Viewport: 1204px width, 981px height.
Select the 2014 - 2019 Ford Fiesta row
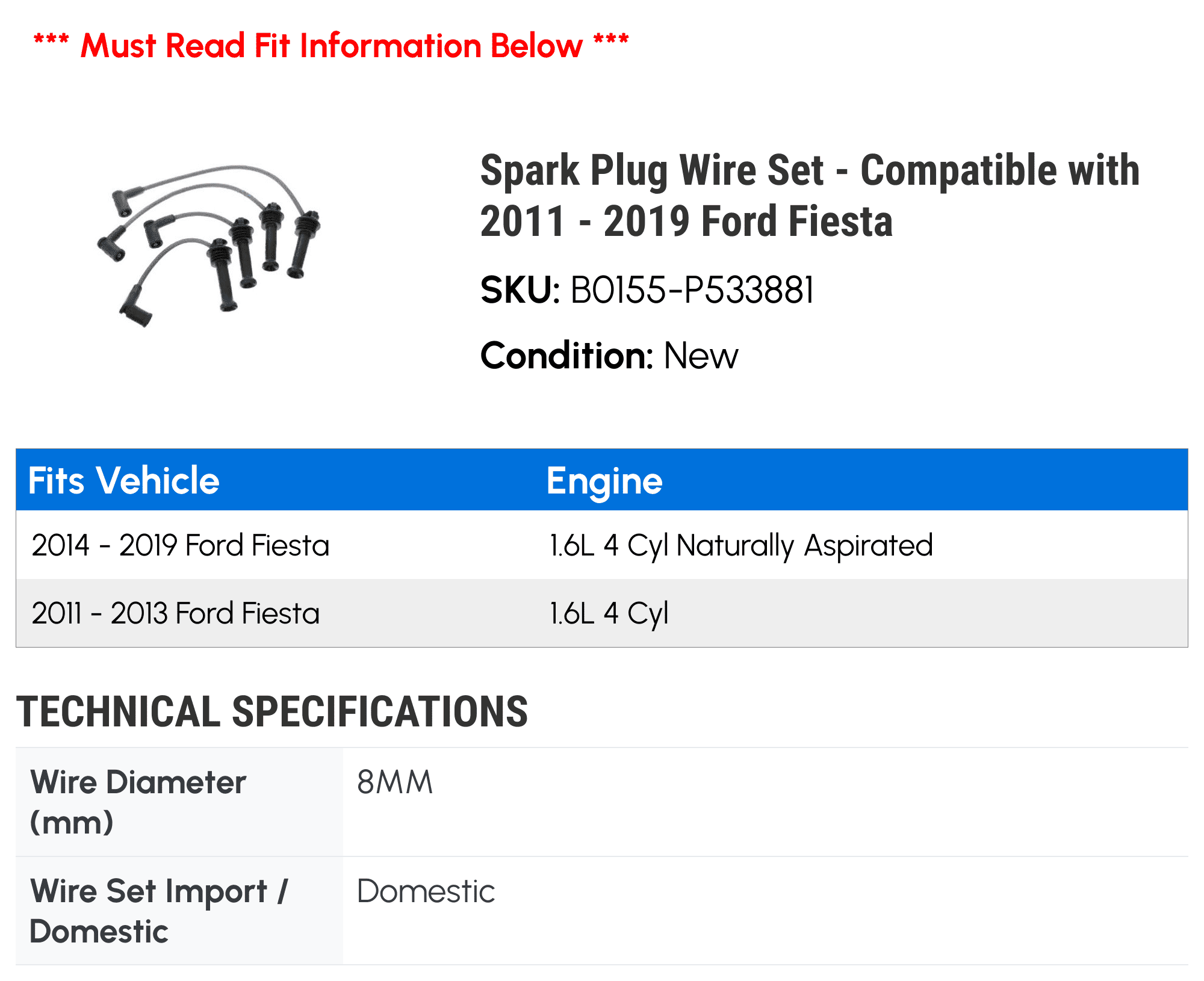tap(181, 545)
